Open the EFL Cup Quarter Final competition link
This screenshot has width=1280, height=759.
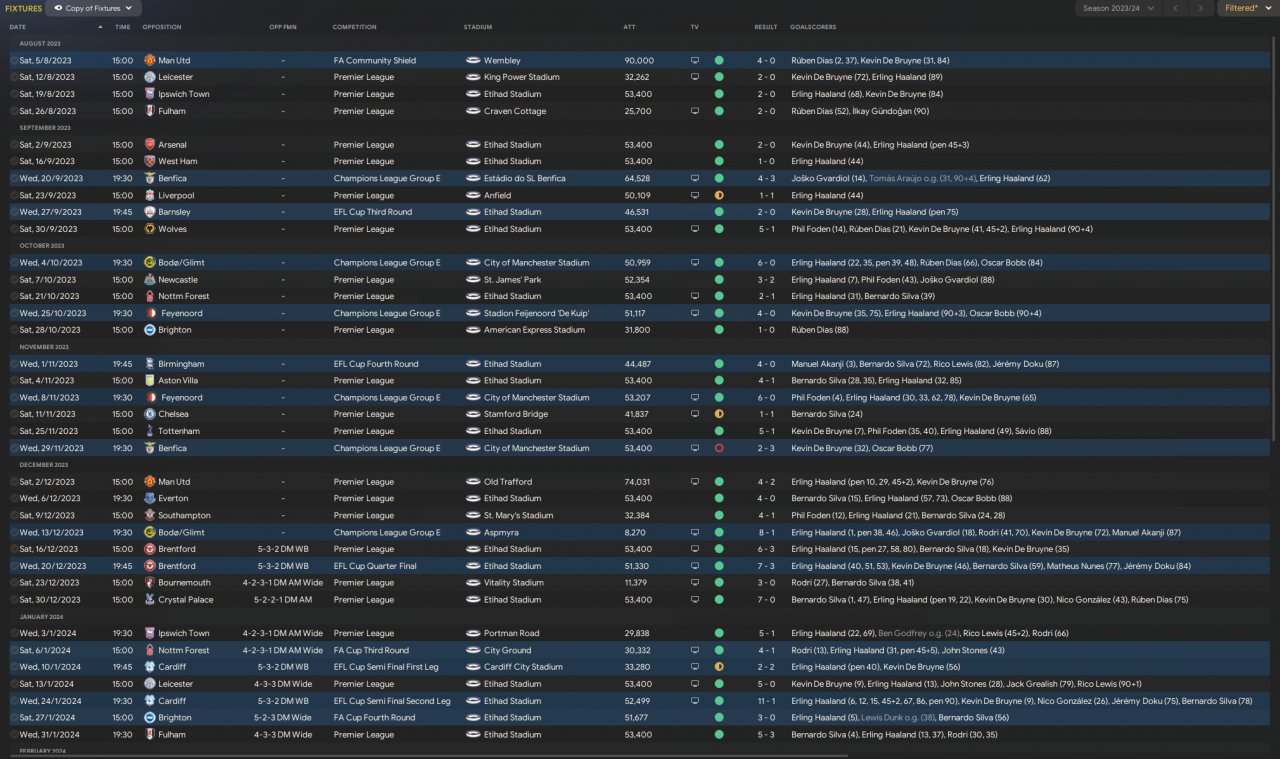click(376, 566)
